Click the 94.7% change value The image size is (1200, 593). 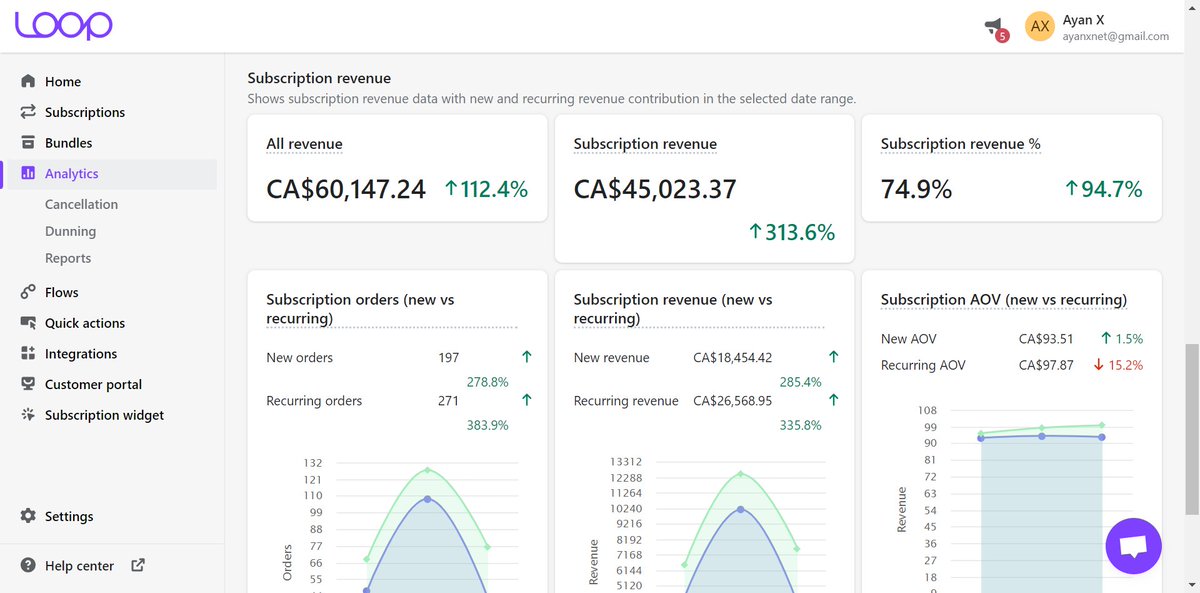coord(1103,189)
